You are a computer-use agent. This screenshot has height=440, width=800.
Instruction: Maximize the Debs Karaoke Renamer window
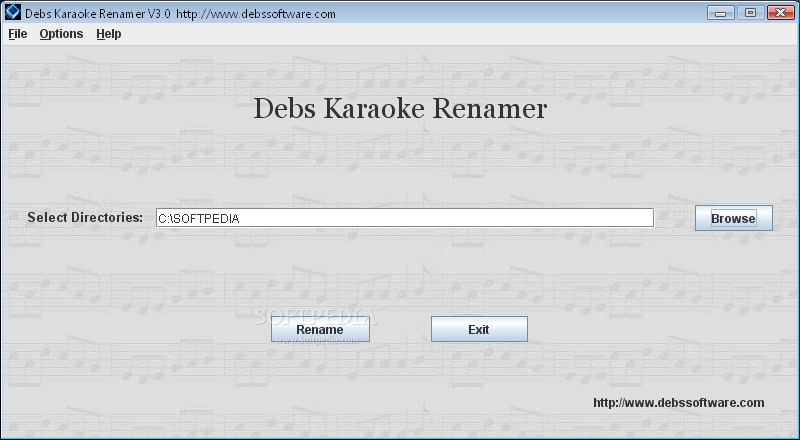pyautogui.click(x=750, y=13)
